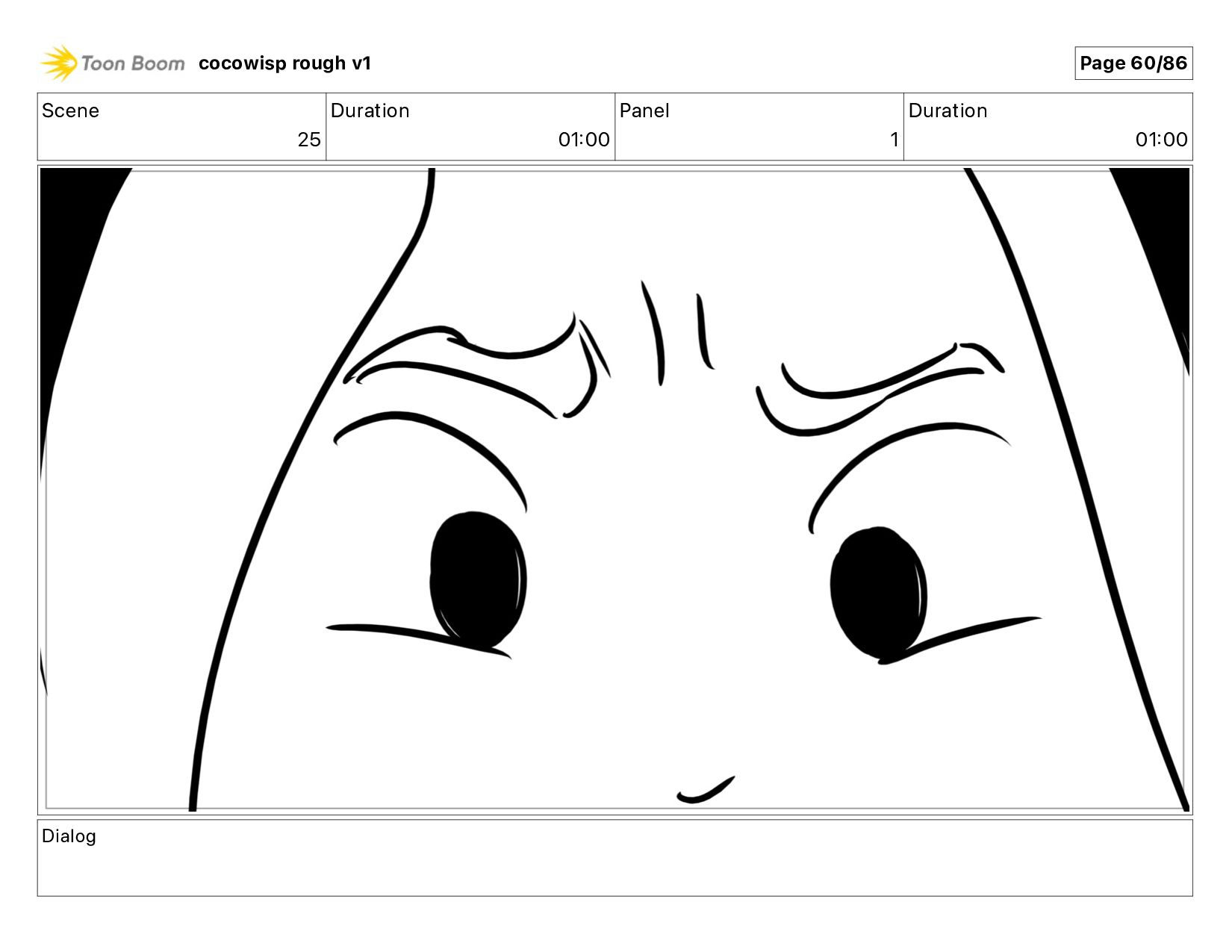1232x952 pixels.
Task: Select the scene number '25'
Action: point(309,140)
